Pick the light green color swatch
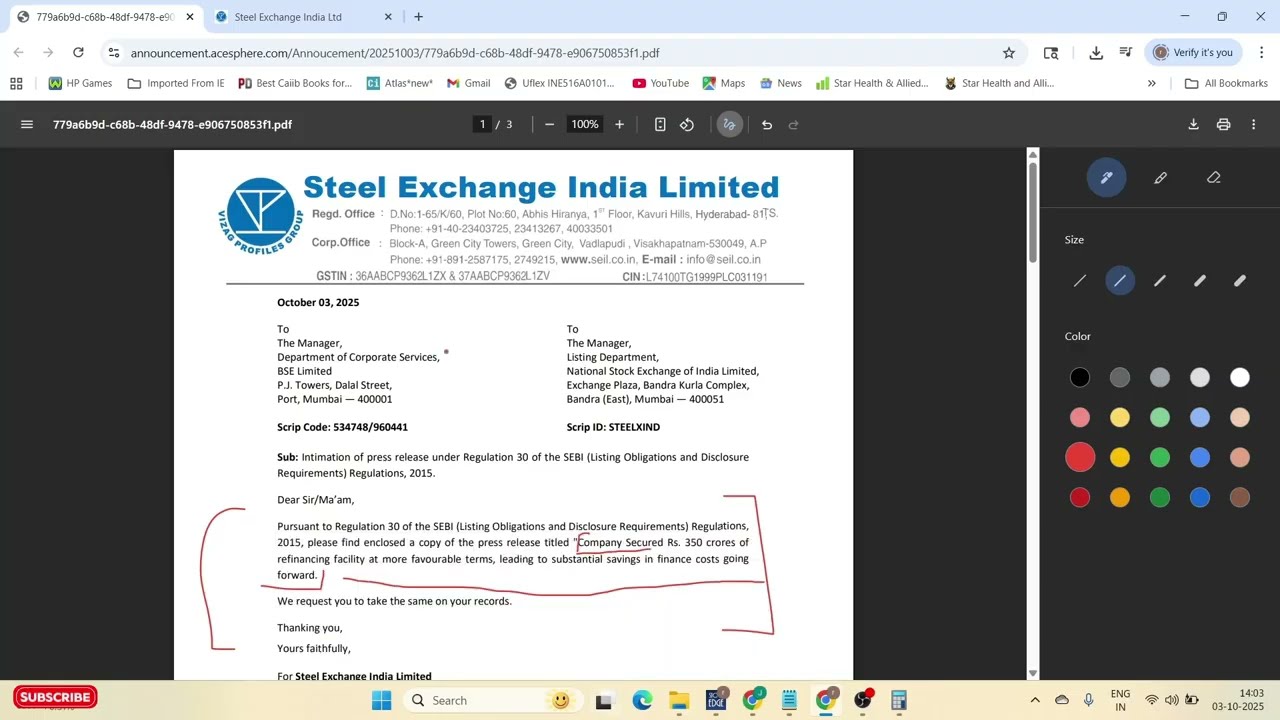 [1160, 417]
